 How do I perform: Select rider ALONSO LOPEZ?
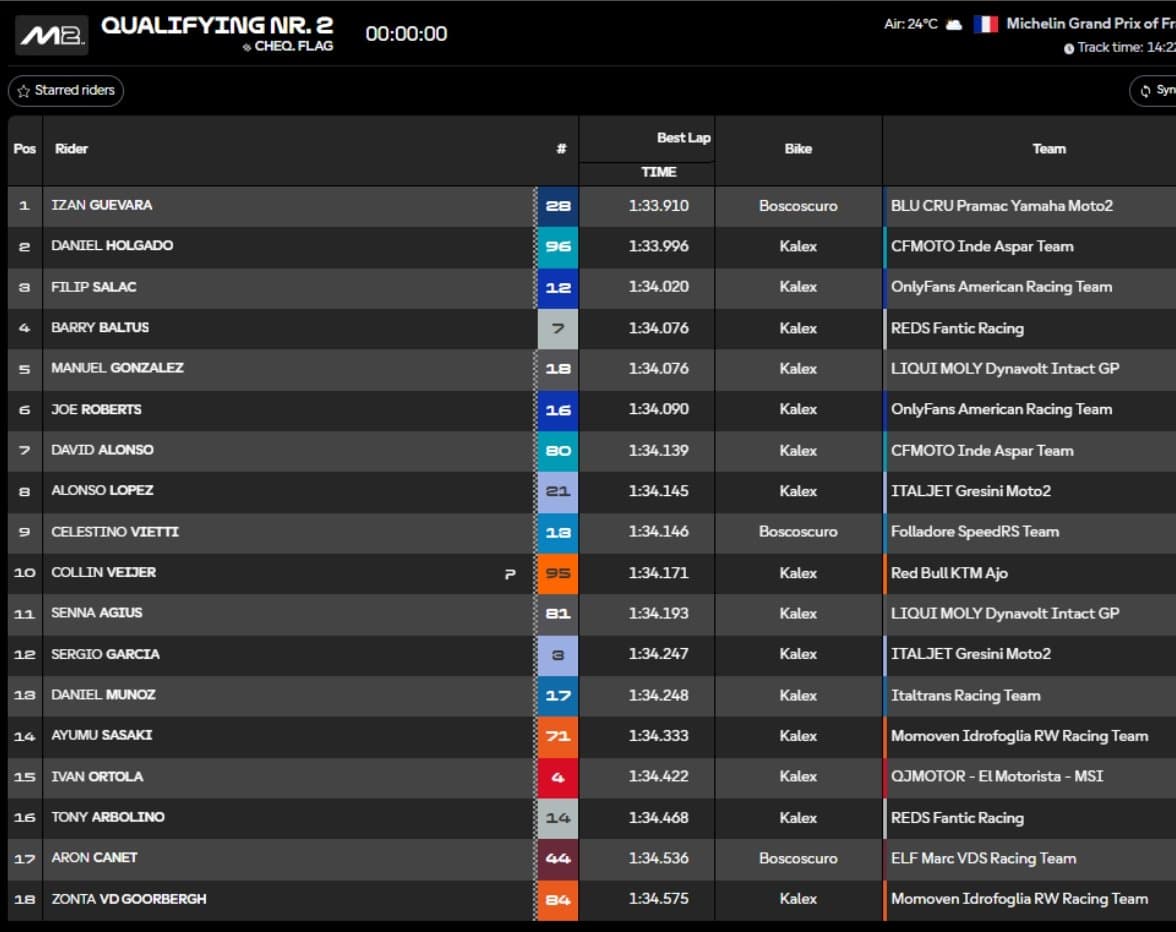click(x=102, y=490)
